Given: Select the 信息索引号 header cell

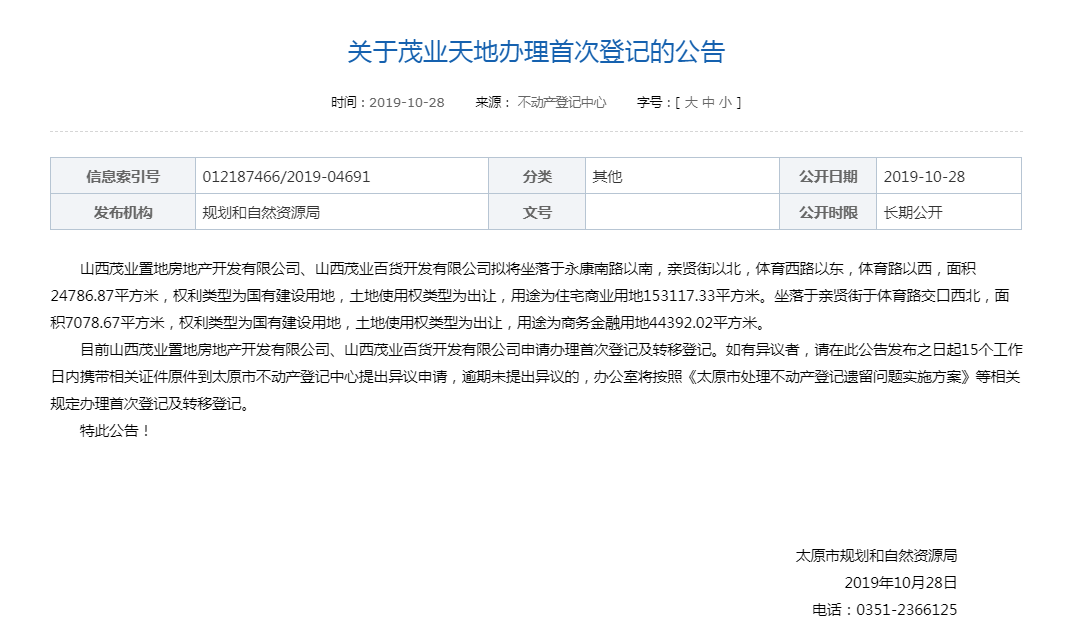Looking at the screenshot, I should (122, 175).
